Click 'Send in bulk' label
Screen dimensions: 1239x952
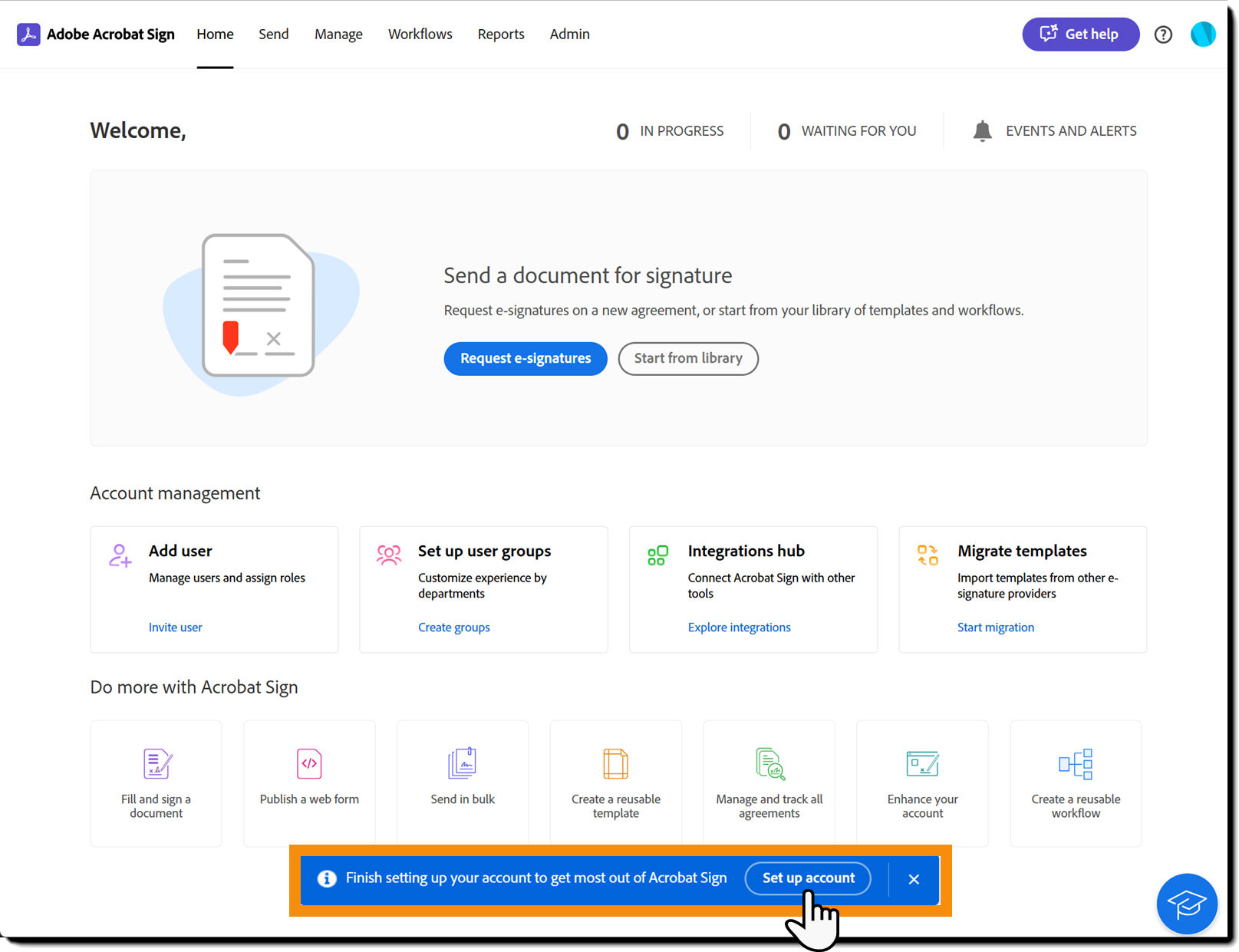(x=463, y=799)
